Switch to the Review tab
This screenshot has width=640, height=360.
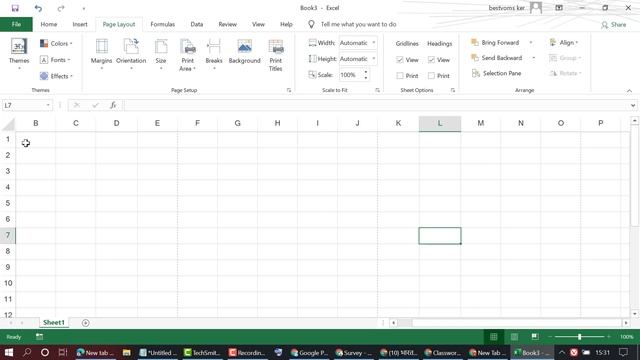(227, 24)
